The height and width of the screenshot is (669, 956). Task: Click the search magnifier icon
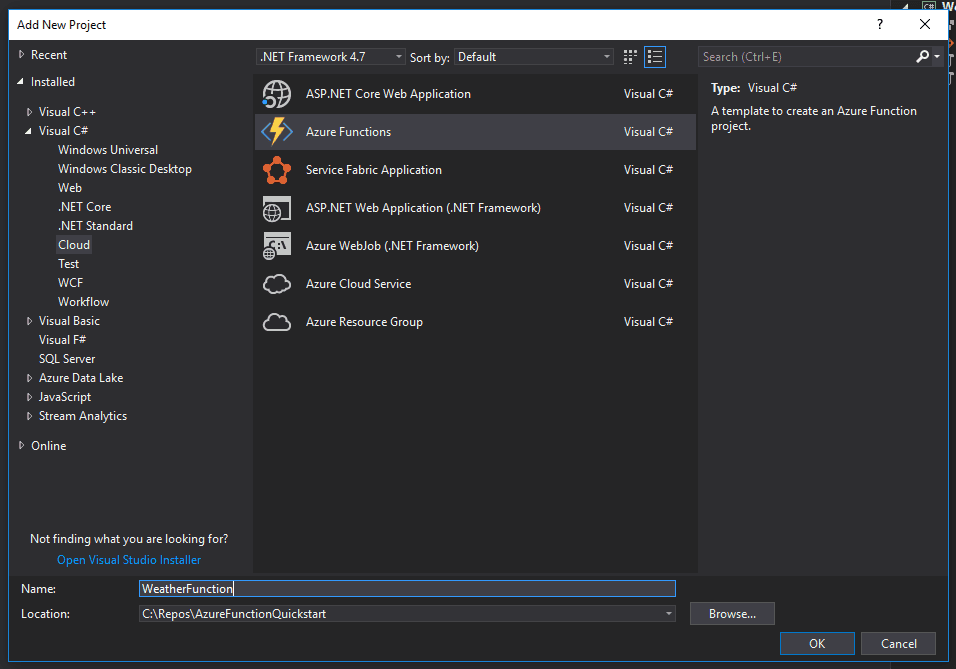click(922, 56)
